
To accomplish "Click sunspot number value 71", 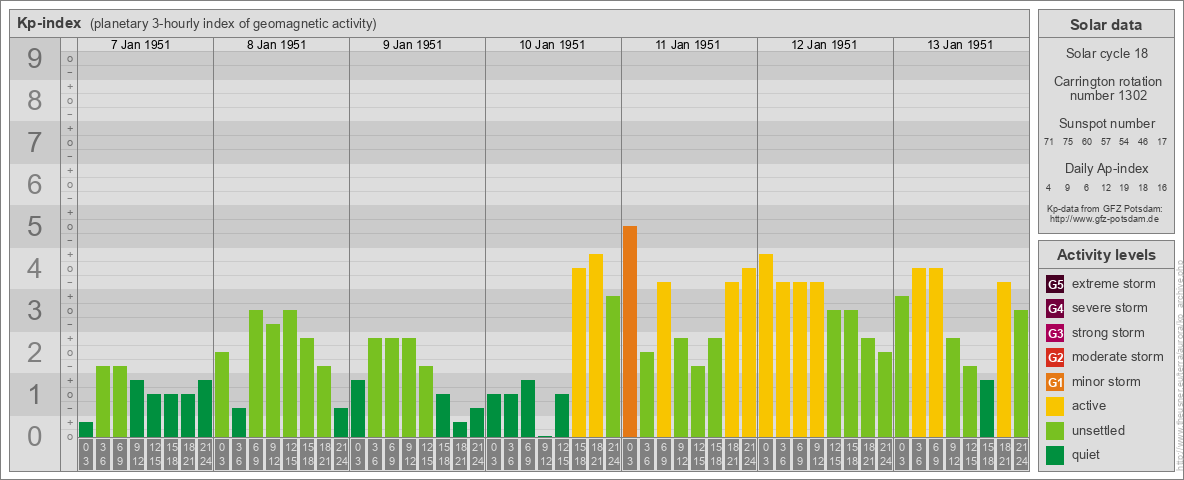I will click(x=1049, y=142).
